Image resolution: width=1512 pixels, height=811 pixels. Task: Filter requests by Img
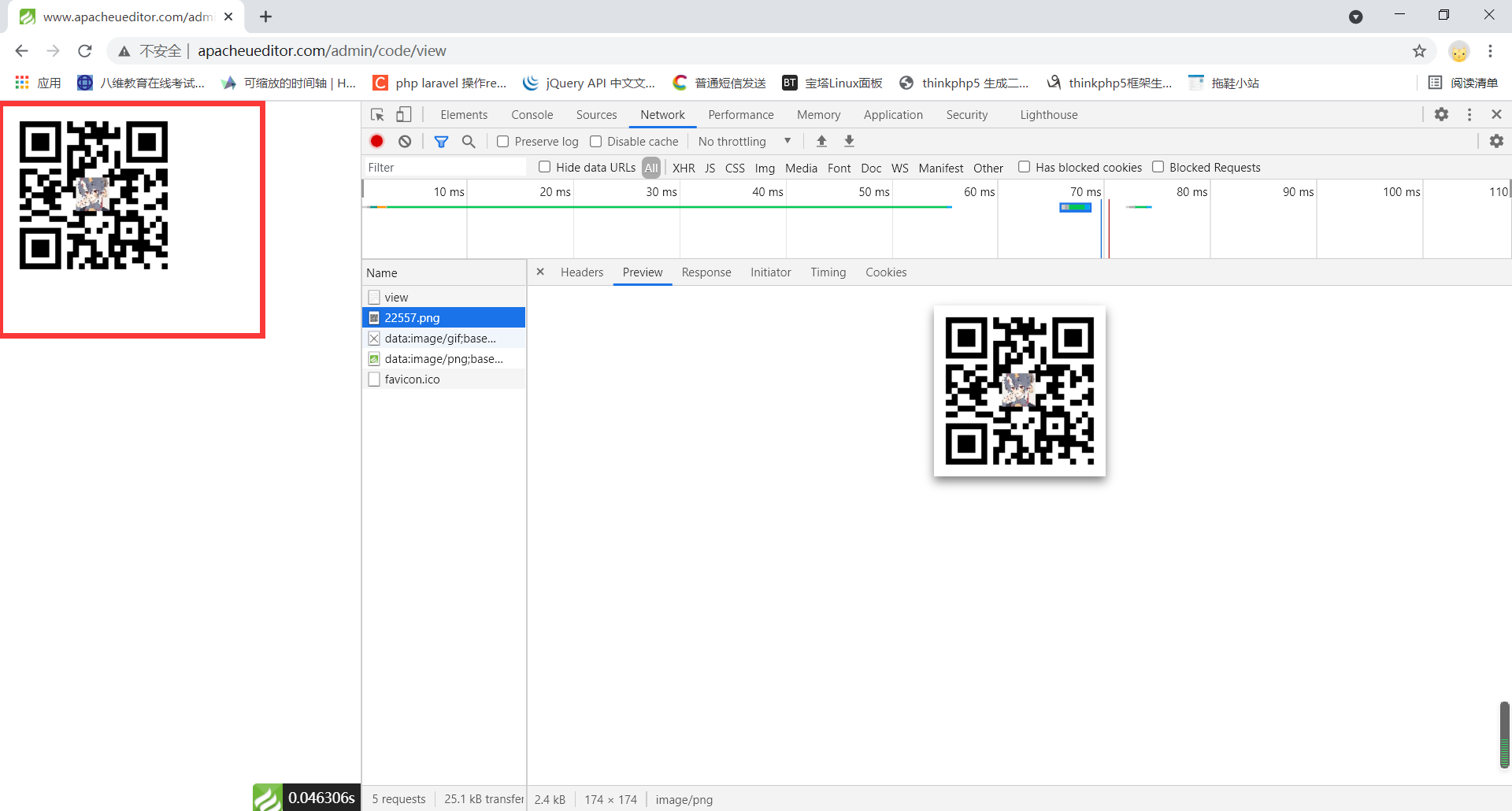[765, 168]
